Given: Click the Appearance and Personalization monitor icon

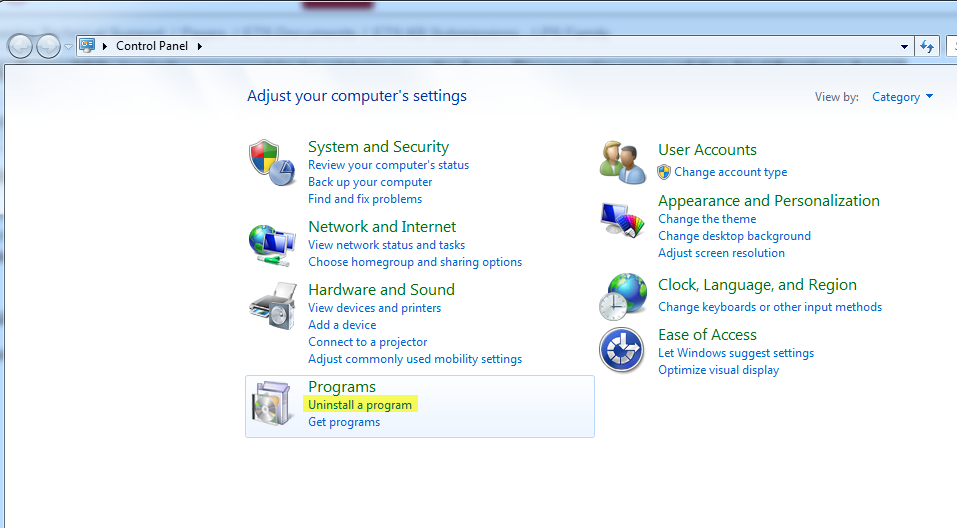Looking at the screenshot, I should pos(623,220).
